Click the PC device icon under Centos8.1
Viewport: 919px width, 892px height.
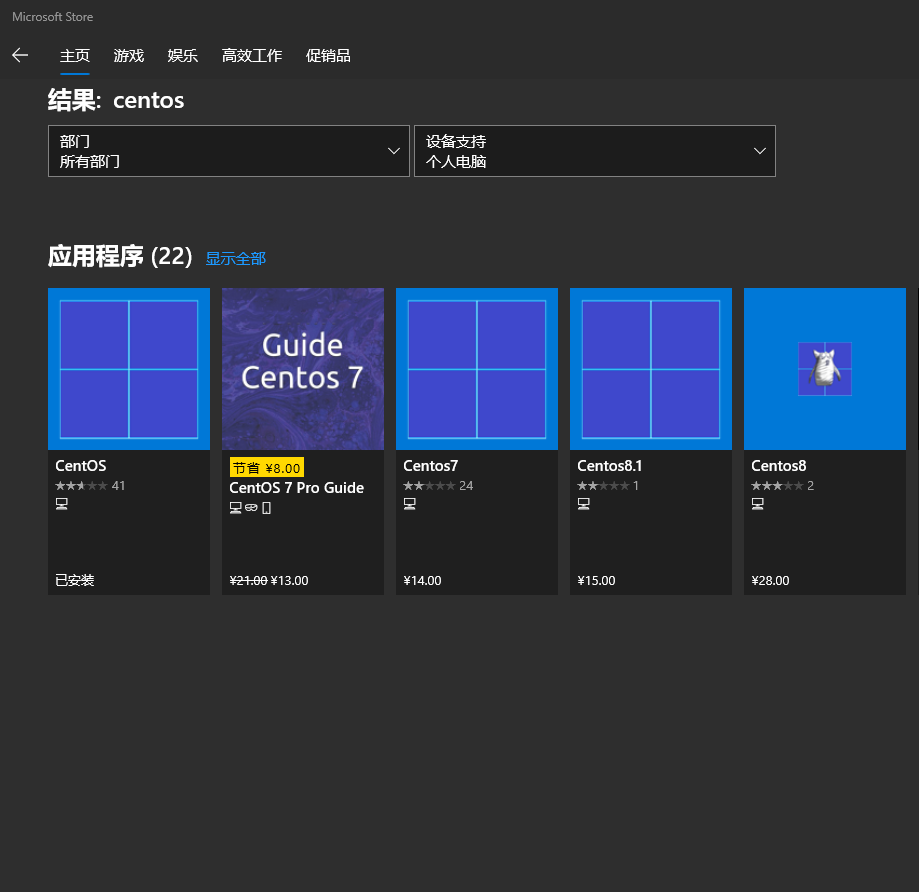pos(584,504)
